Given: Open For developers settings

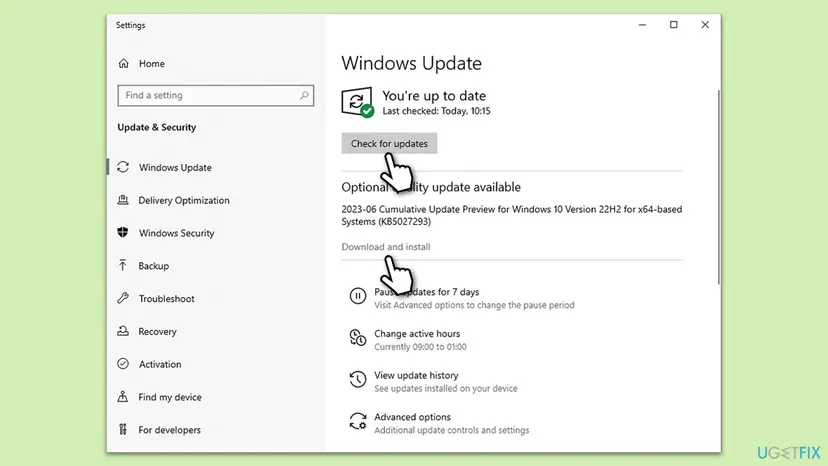Looking at the screenshot, I should click(170, 430).
